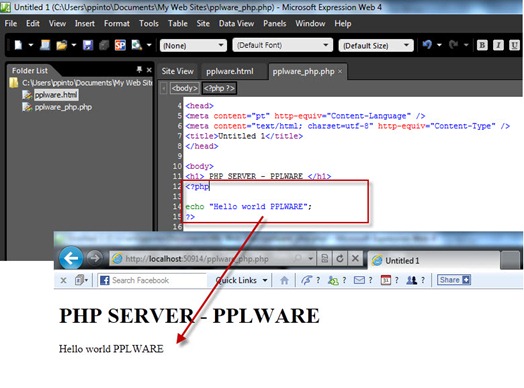Open the Help menu

[343, 23]
